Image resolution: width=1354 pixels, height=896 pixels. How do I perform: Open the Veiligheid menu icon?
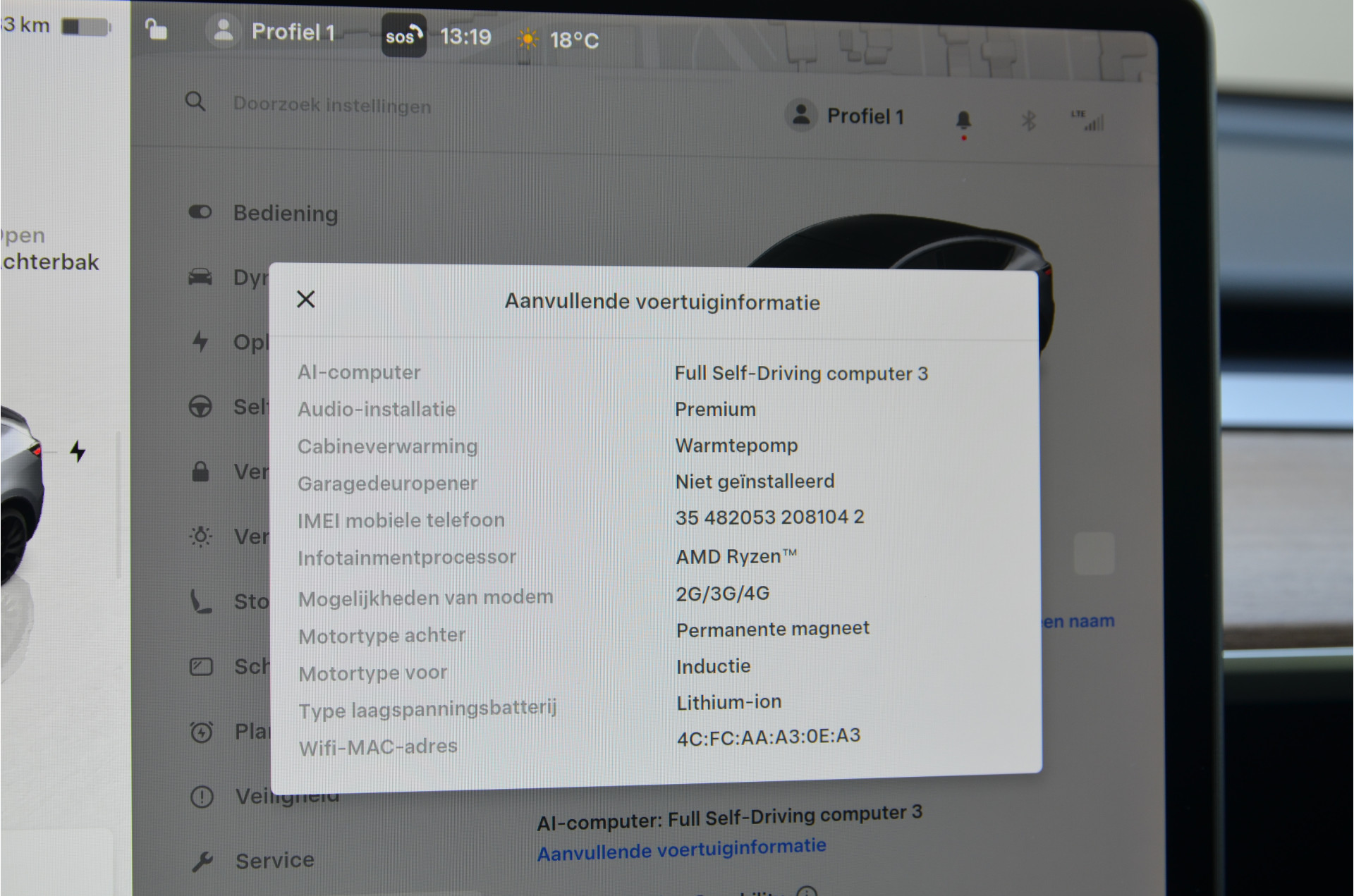pos(202,797)
